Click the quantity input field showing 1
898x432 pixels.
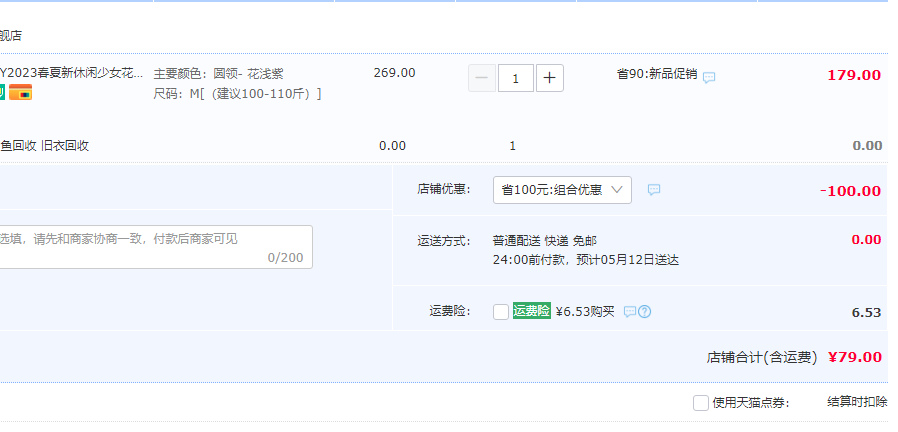(x=516, y=78)
